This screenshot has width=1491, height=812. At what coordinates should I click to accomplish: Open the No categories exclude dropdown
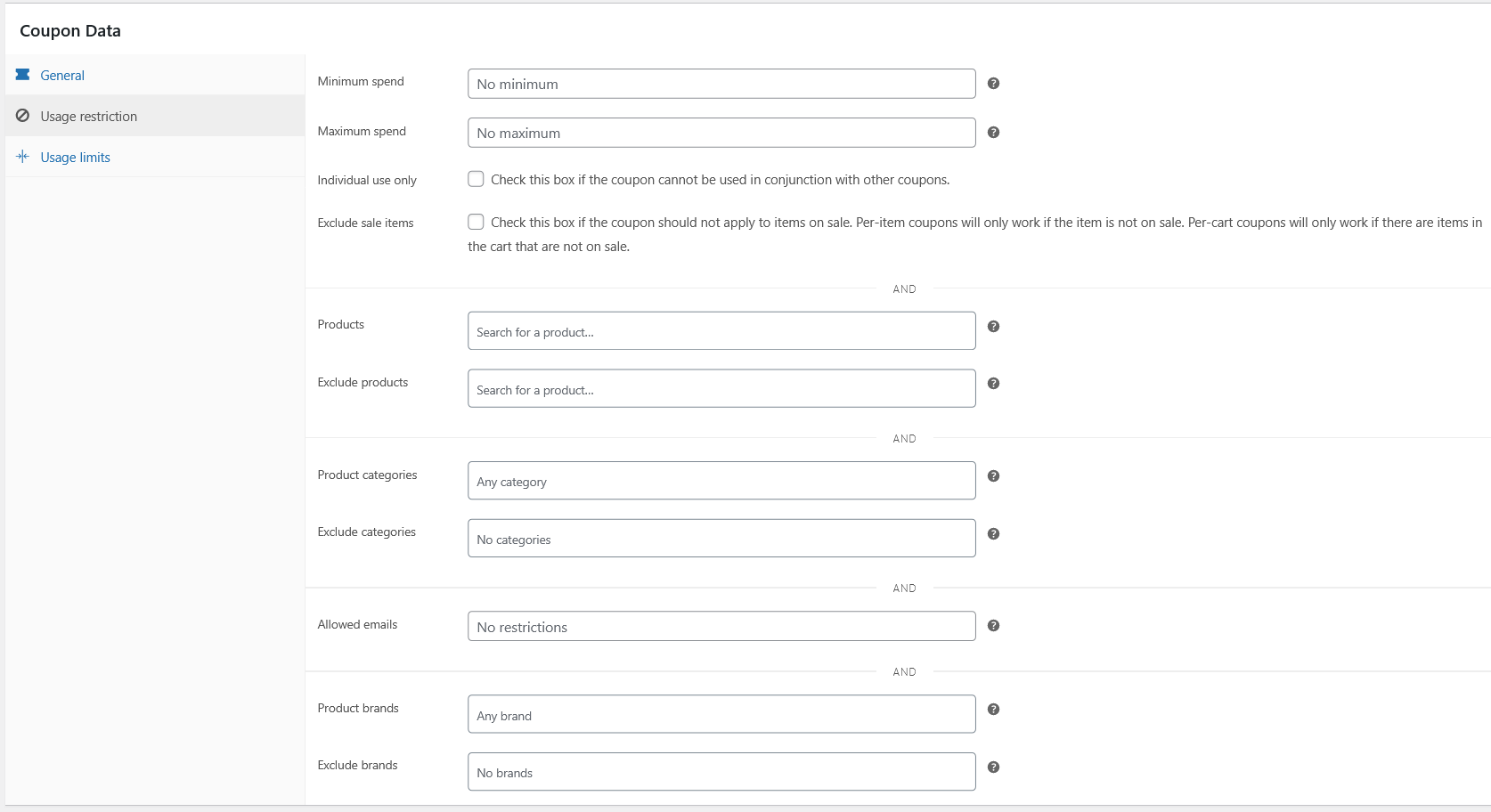pyautogui.click(x=721, y=539)
